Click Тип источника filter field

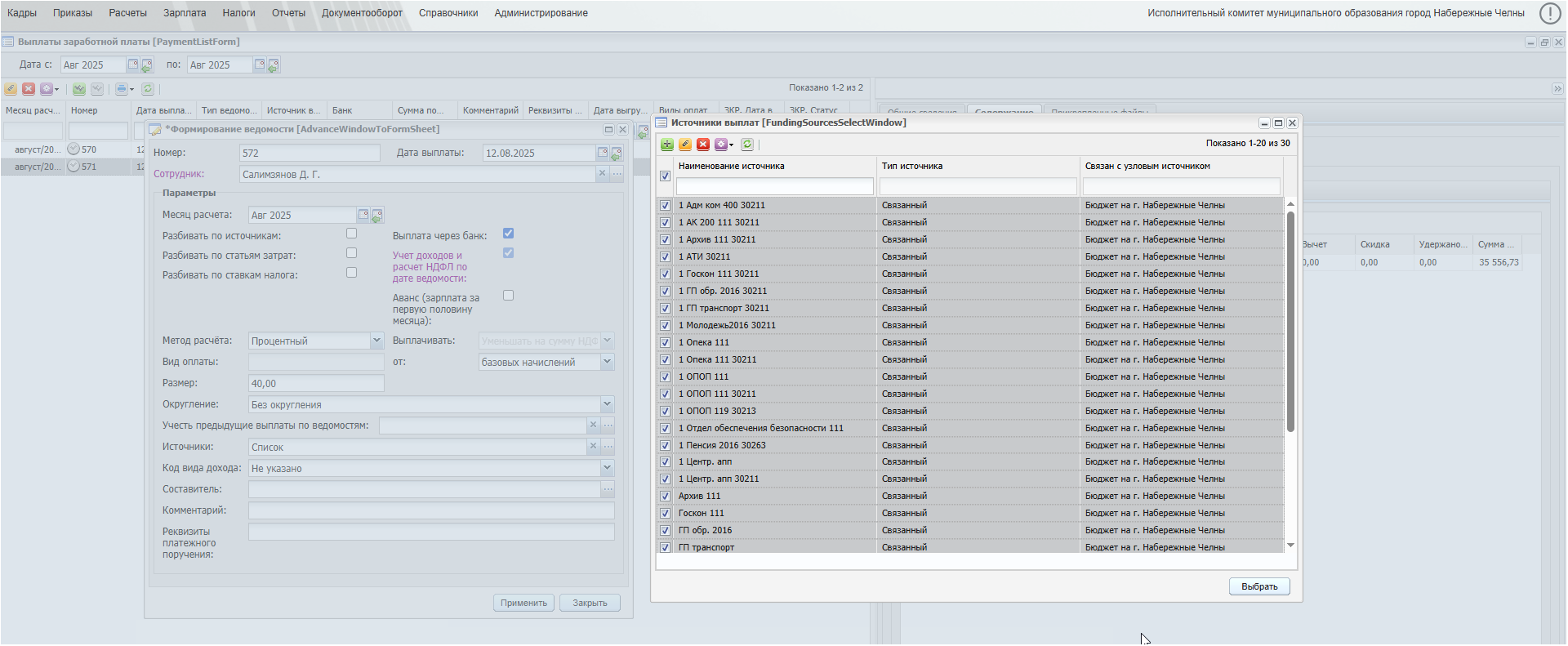[978, 186]
